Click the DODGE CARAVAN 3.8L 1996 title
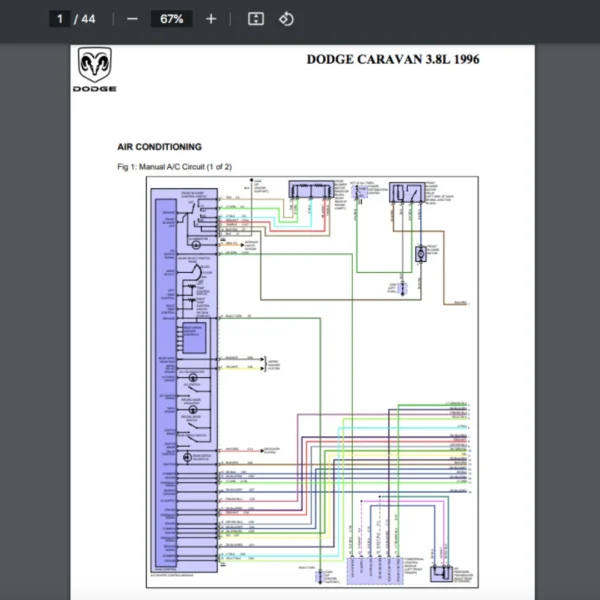The width and height of the screenshot is (600, 600). (392, 59)
